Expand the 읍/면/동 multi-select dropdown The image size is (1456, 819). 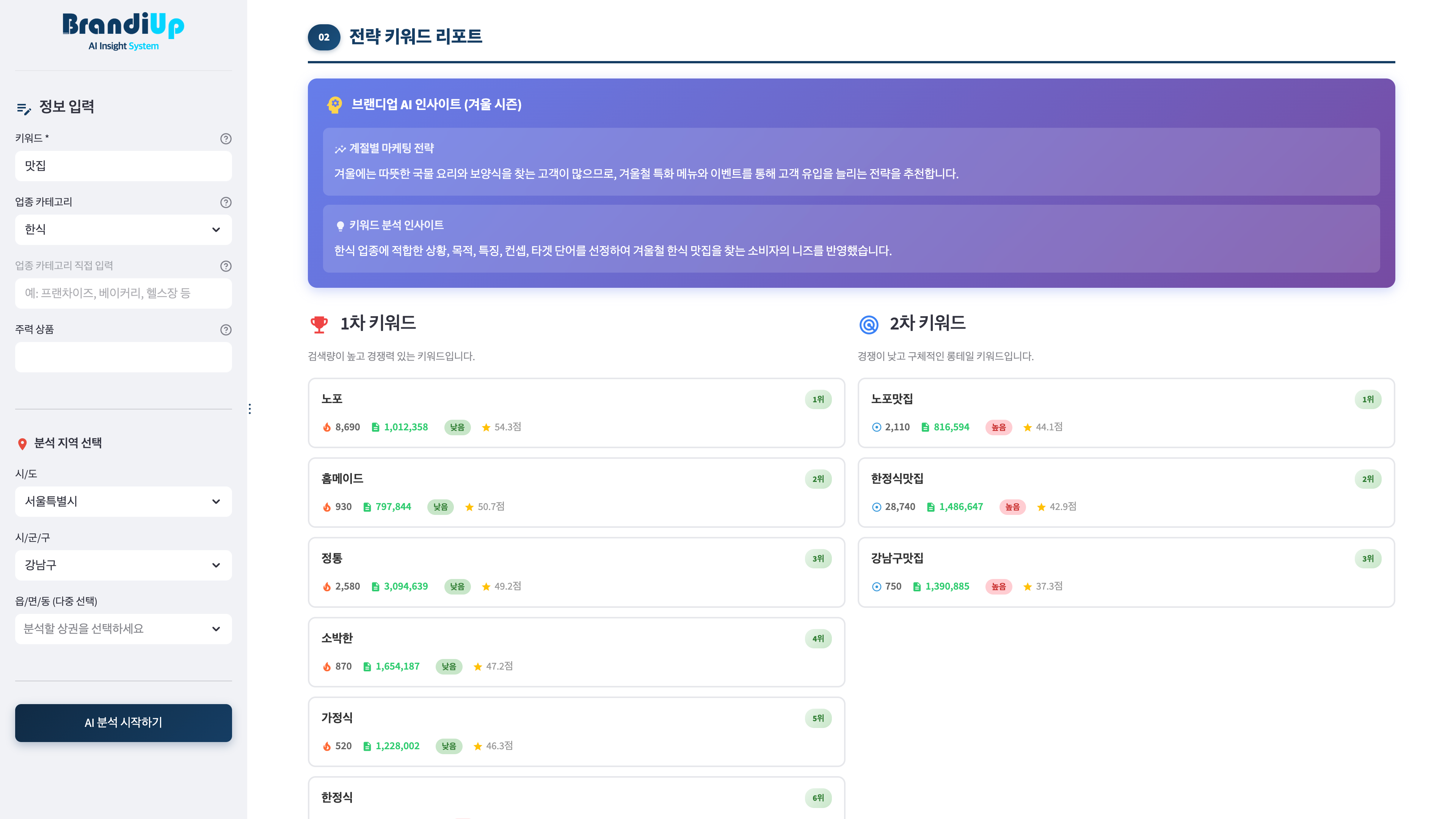123,629
